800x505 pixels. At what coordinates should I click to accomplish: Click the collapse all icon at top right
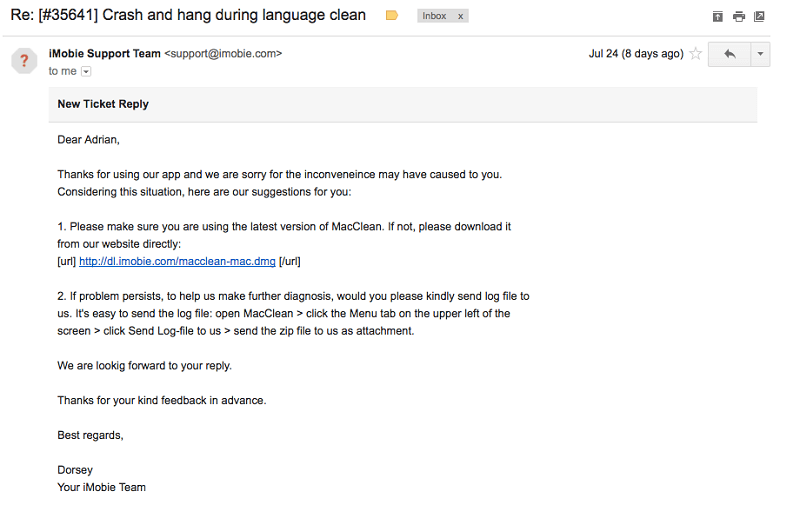coord(717,17)
